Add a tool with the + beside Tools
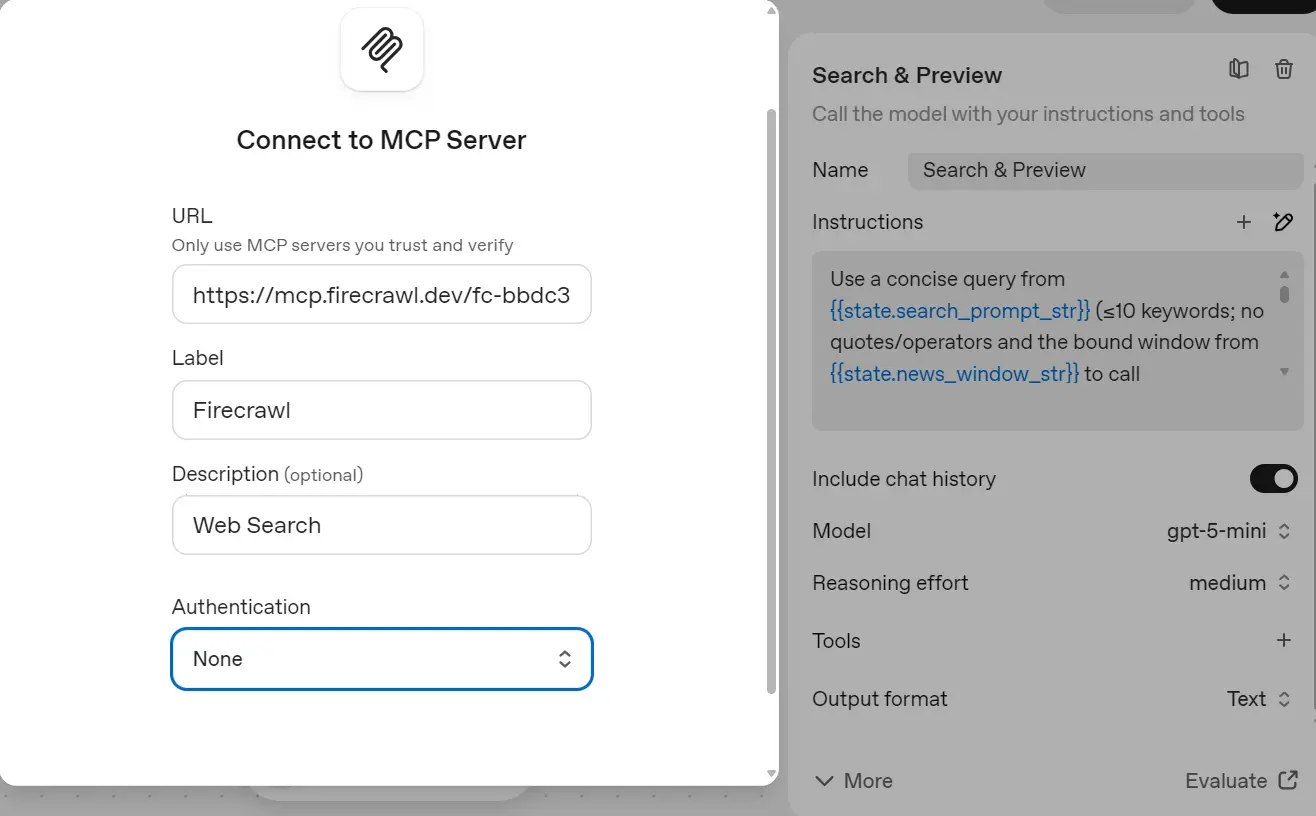This screenshot has width=1316, height=816. click(1285, 640)
